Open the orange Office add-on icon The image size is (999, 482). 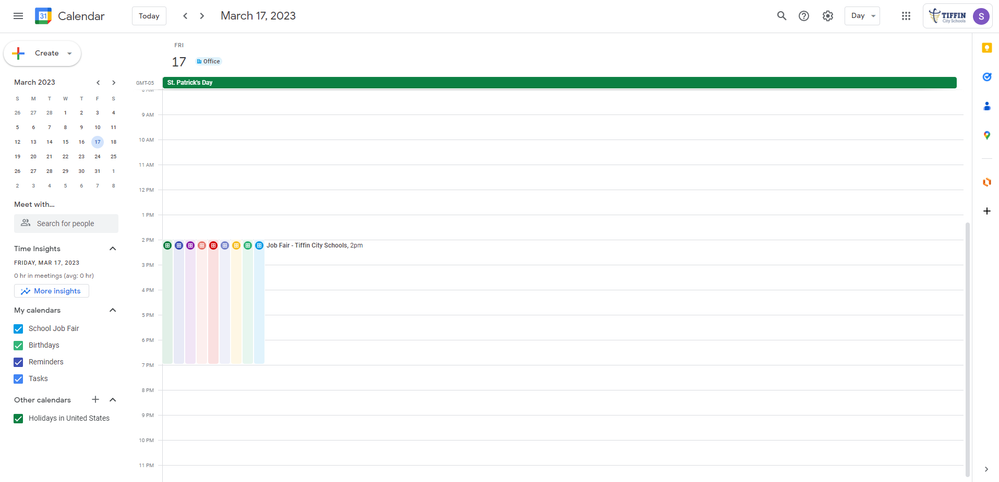[x=987, y=182]
